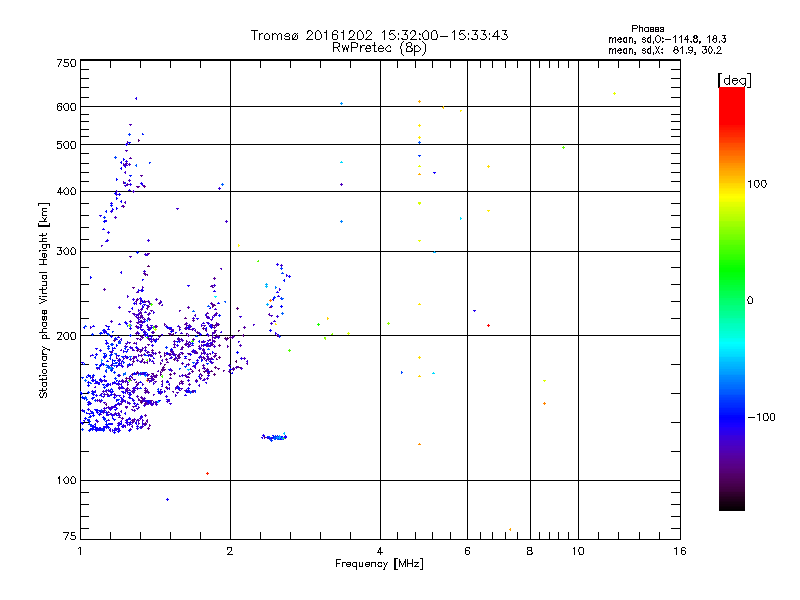The width and height of the screenshot is (800, 600).
Task: Click the y-axis tick label '100'
Action: tap(66, 480)
